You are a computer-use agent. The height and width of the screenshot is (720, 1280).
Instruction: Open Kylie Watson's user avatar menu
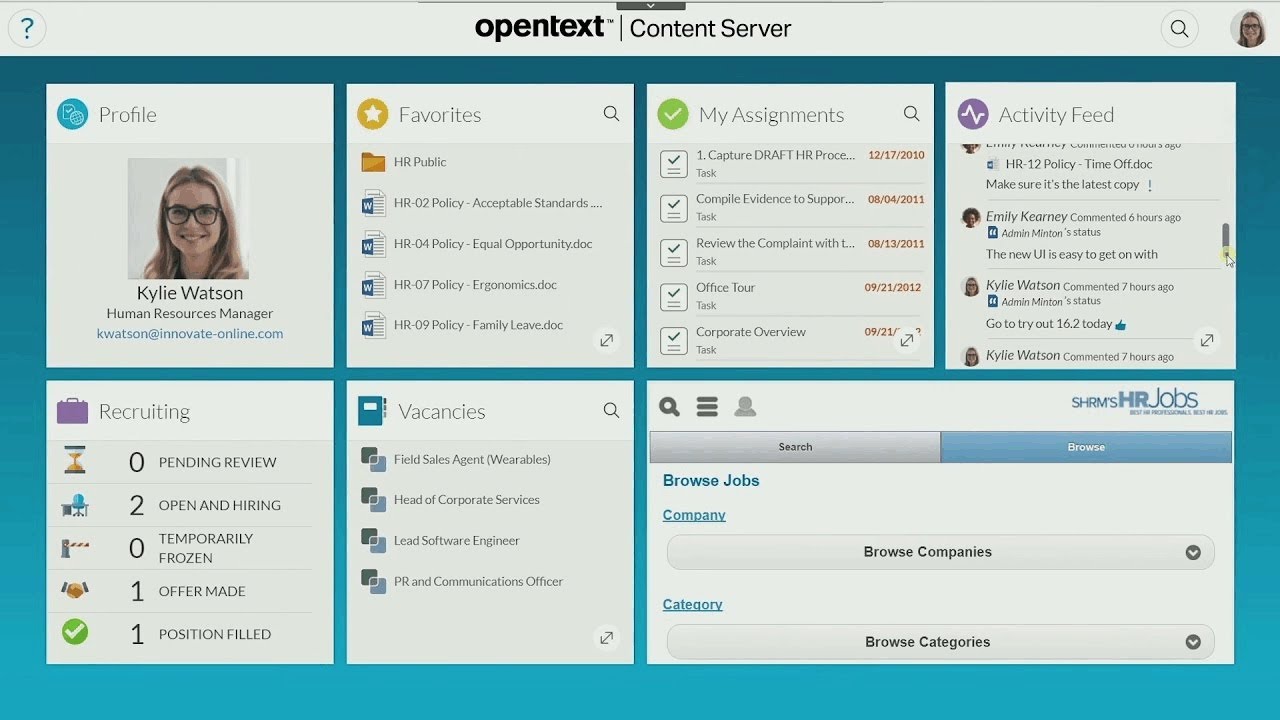point(1248,29)
